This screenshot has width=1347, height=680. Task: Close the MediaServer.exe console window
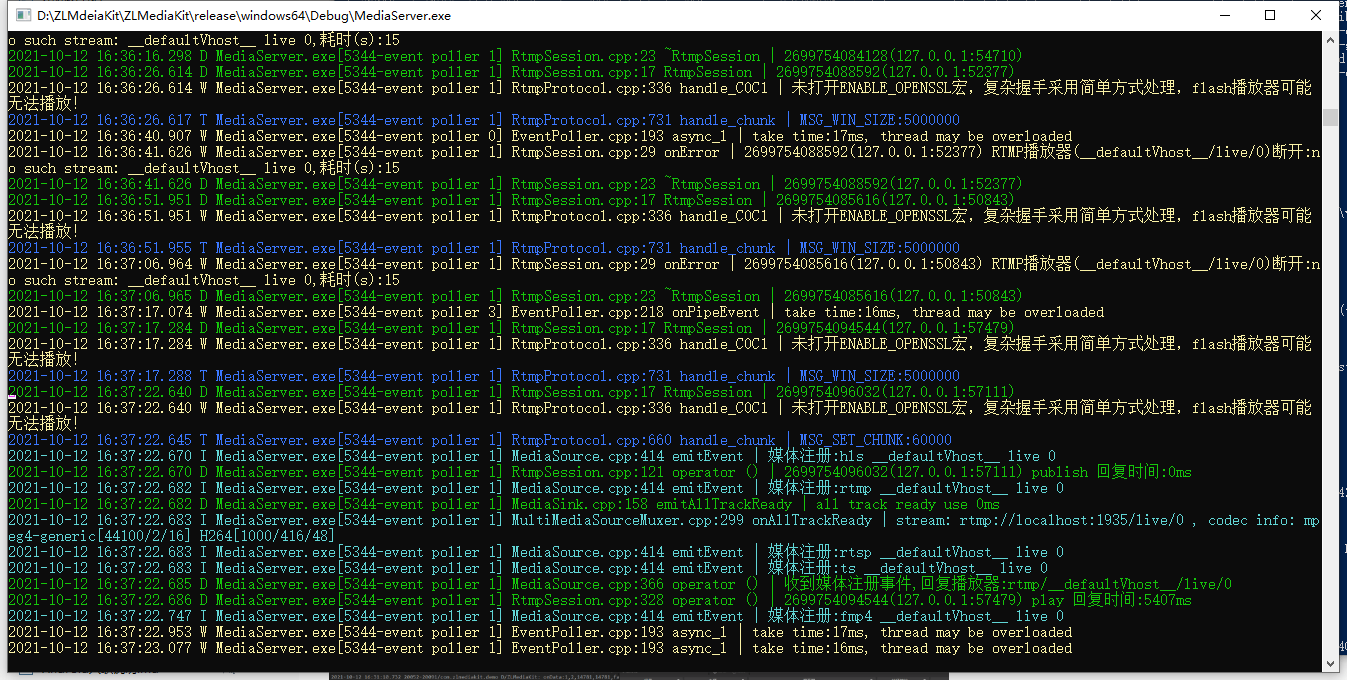pos(1316,15)
